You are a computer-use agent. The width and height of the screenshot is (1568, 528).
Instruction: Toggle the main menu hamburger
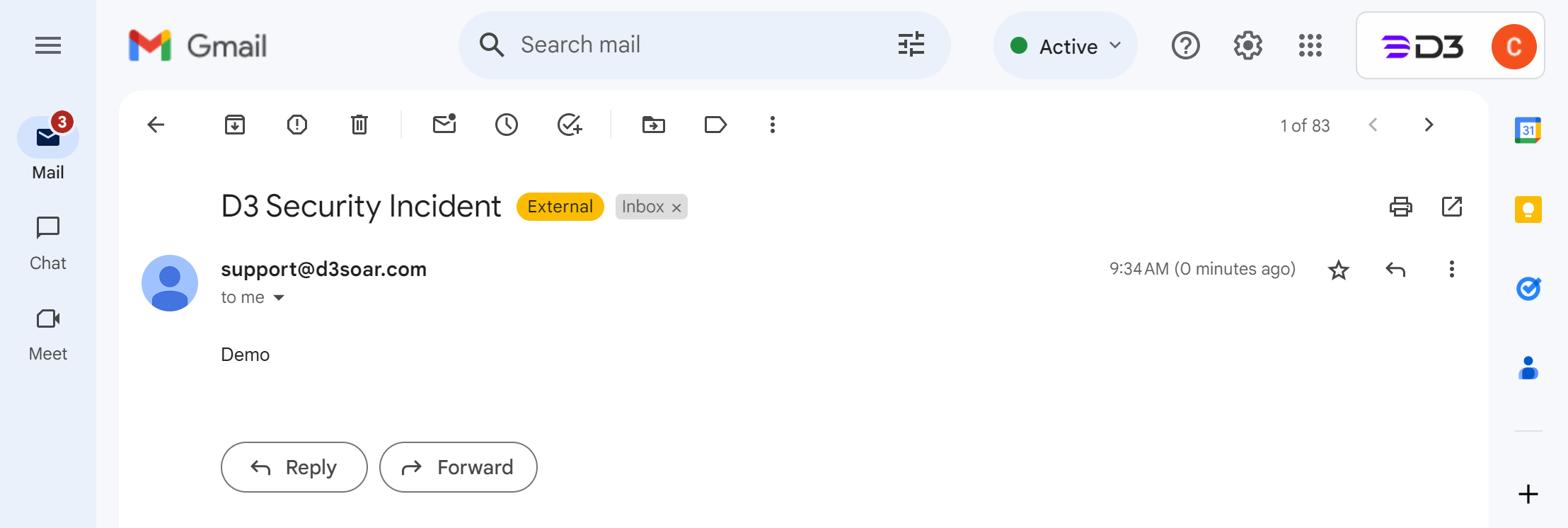point(48,46)
